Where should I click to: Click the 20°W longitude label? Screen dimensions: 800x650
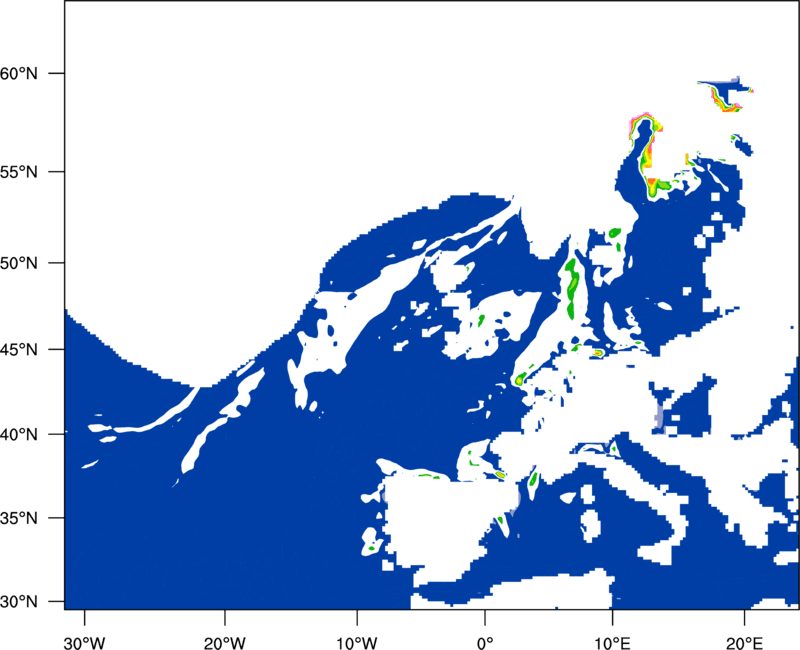pyautogui.click(x=225, y=643)
